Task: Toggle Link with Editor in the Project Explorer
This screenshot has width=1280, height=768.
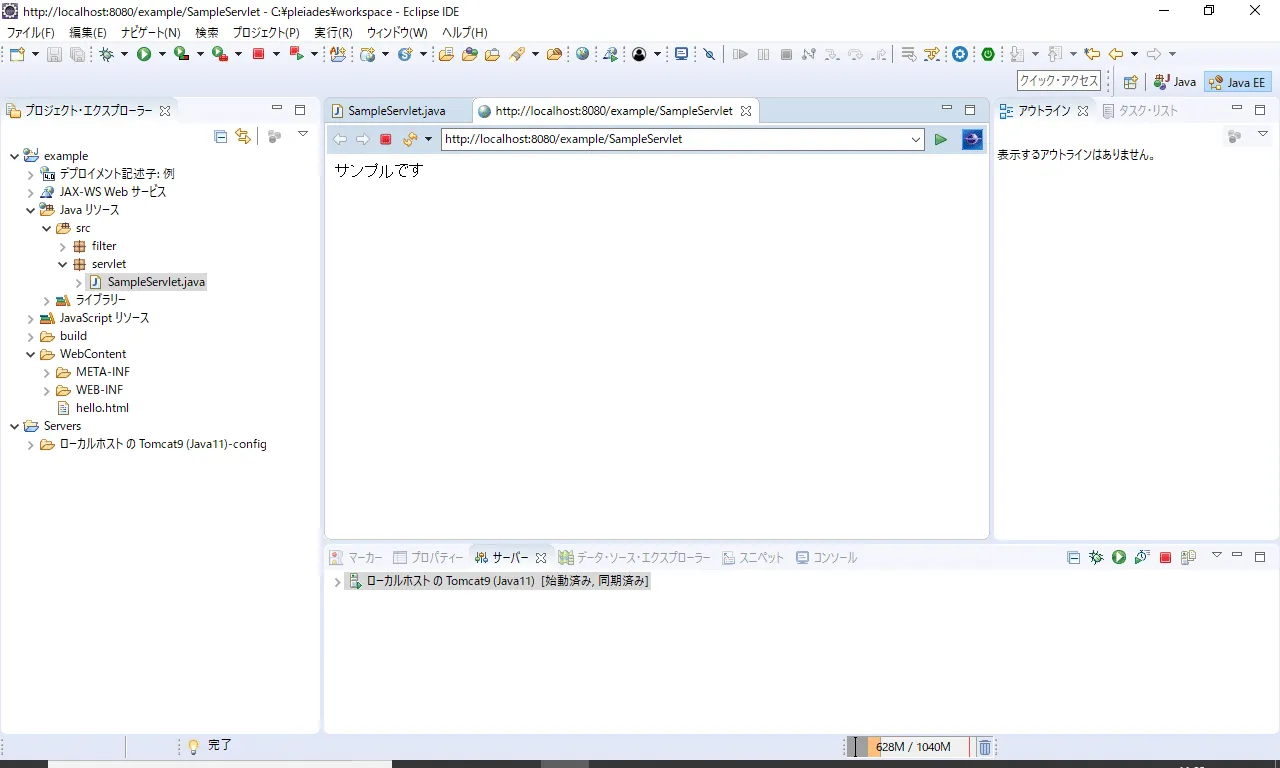Action: coord(243,136)
